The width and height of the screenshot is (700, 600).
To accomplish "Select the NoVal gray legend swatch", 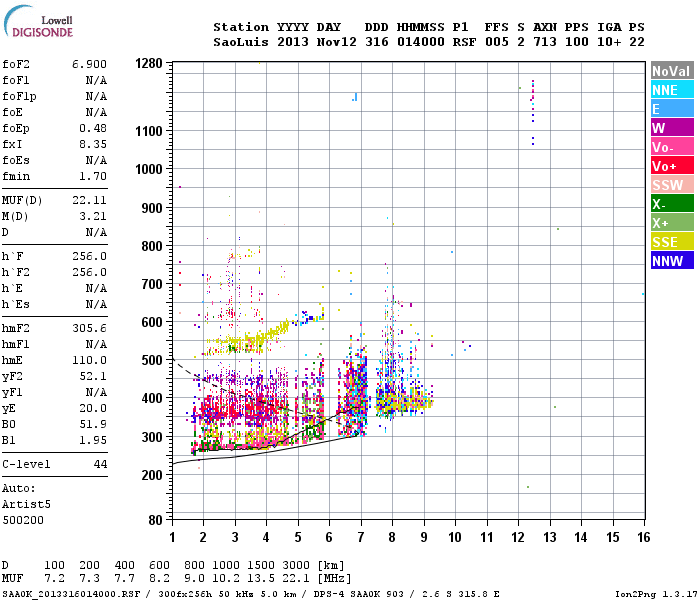I will tap(672, 71).
